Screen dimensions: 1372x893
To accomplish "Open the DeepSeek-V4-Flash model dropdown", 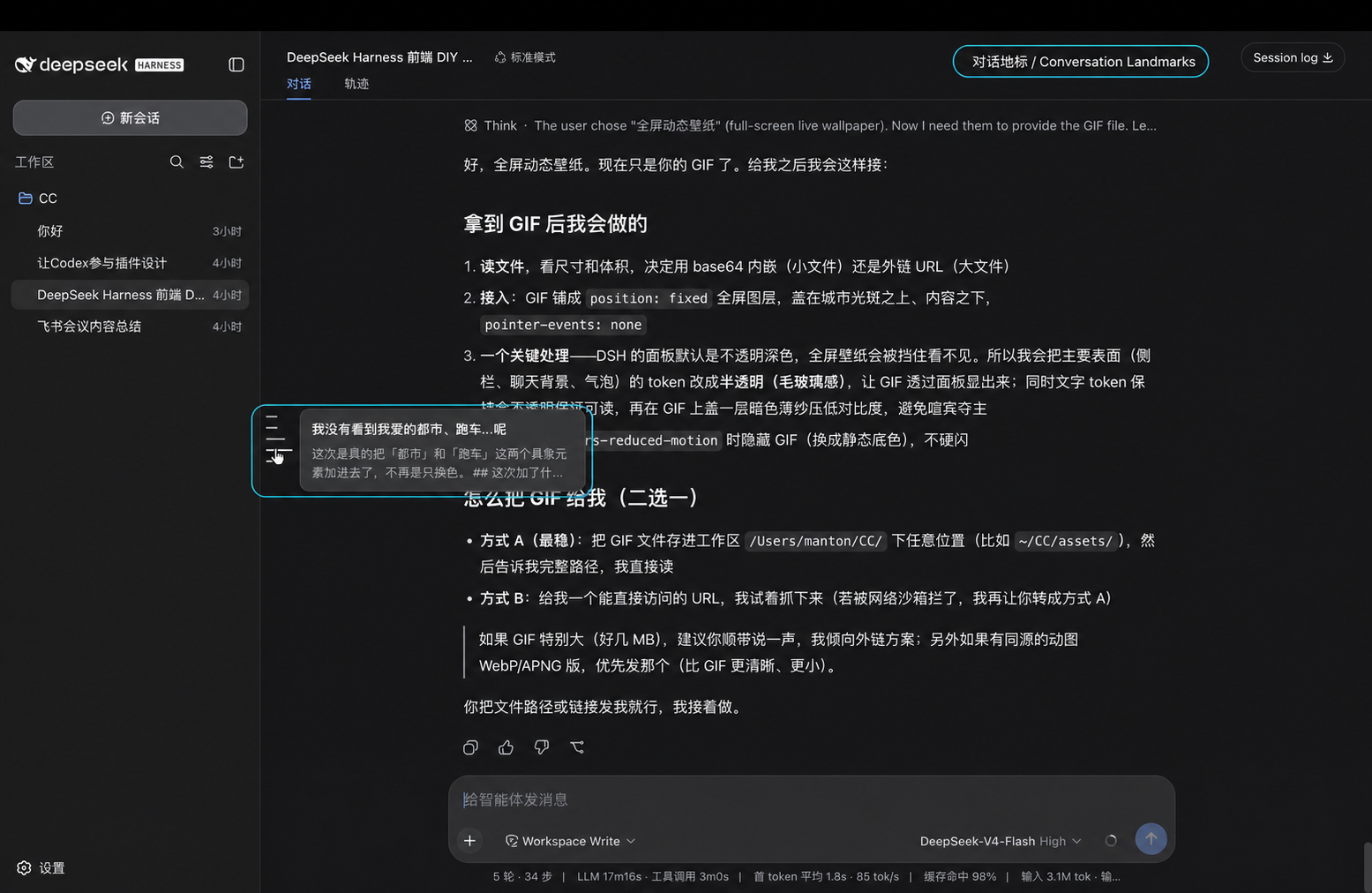I will click(x=1001, y=841).
